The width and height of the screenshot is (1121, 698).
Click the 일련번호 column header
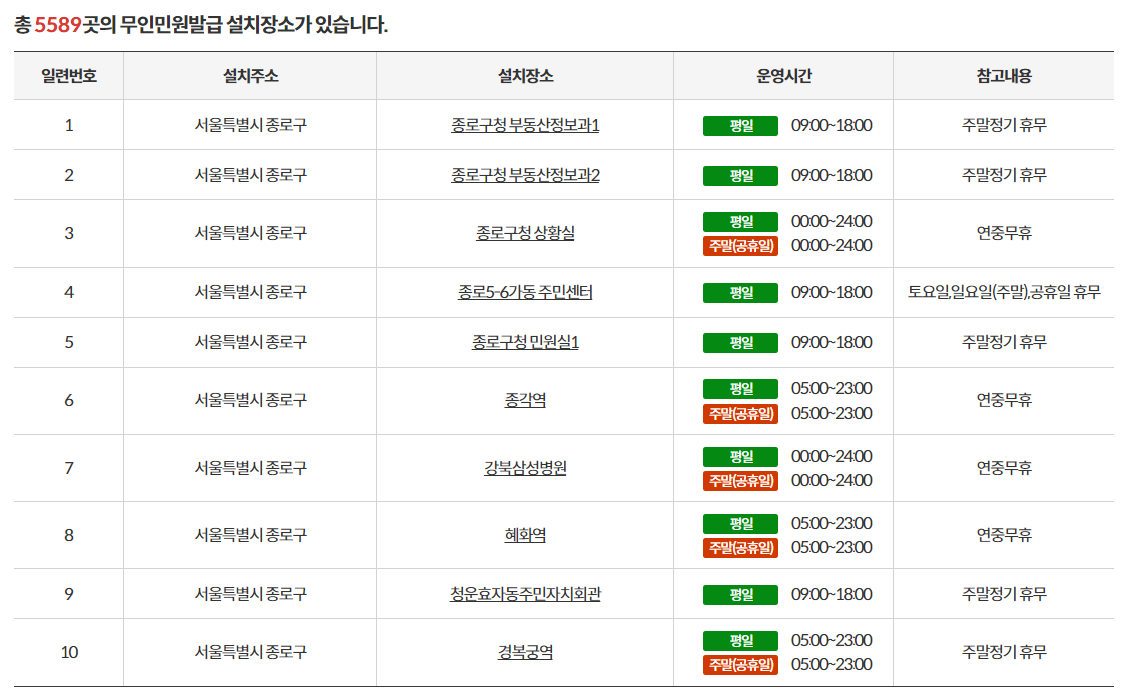point(67,75)
